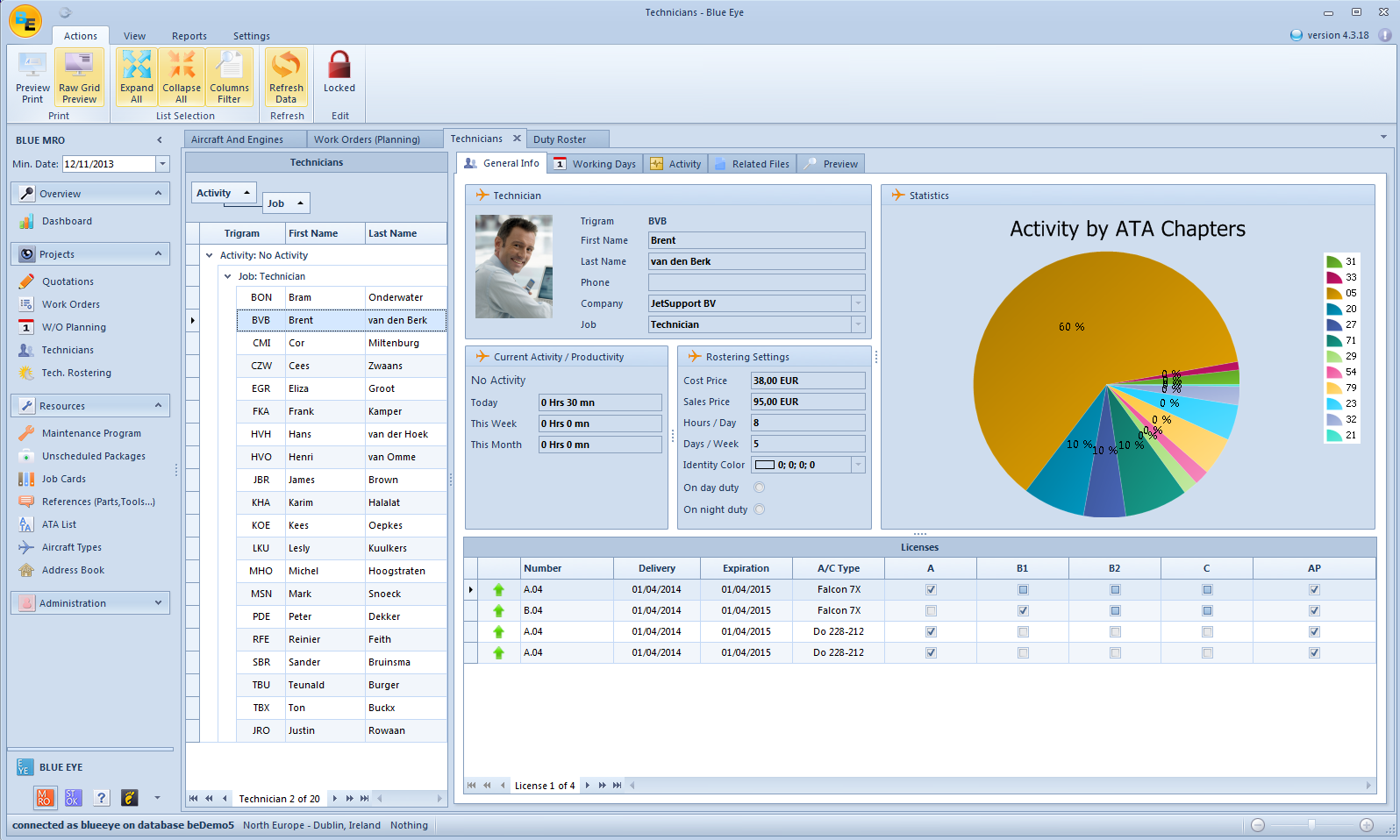Click the zoom slider handle

pyautogui.click(x=1311, y=824)
